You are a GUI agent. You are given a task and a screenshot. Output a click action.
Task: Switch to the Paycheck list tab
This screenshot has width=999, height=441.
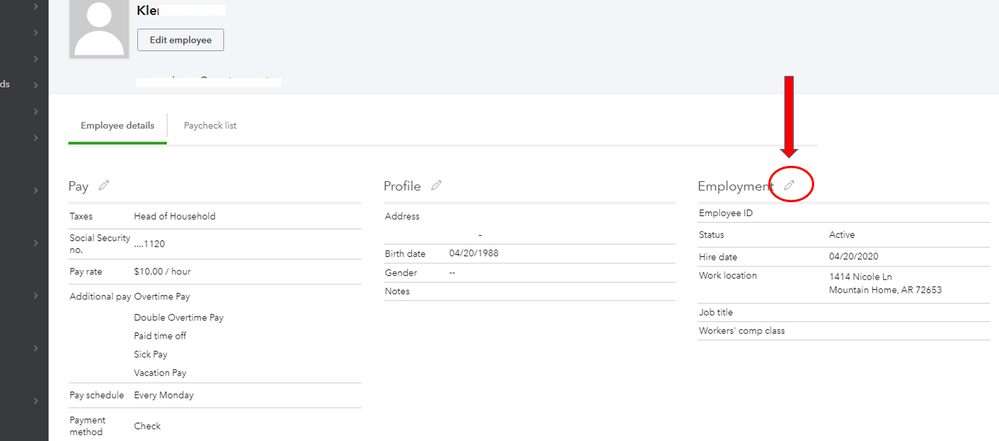pyautogui.click(x=210, y=126)
